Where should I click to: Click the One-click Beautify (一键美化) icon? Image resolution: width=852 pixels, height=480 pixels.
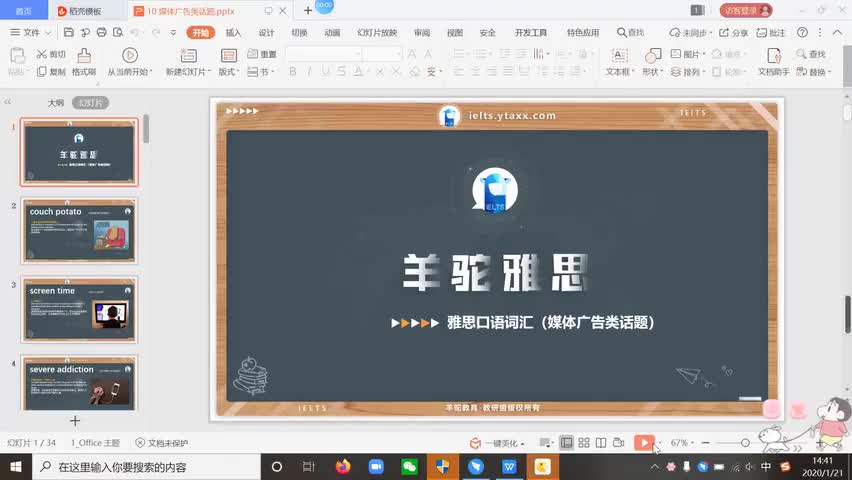[475, 443]
